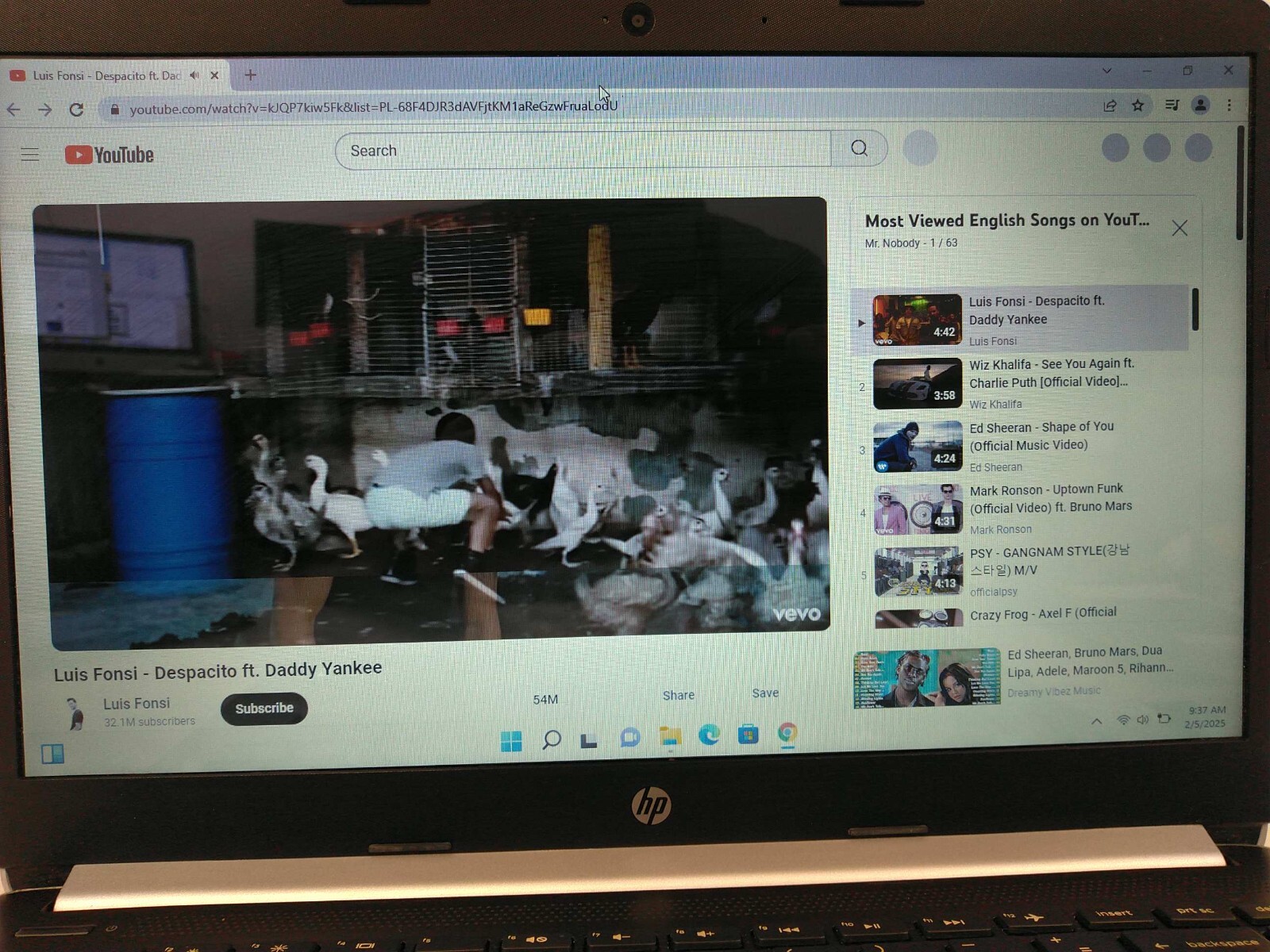Play Ed Sheeran Shape of You thumbnail
The width and height of the screenshot is (1270, 952).
tap(918, 447)
